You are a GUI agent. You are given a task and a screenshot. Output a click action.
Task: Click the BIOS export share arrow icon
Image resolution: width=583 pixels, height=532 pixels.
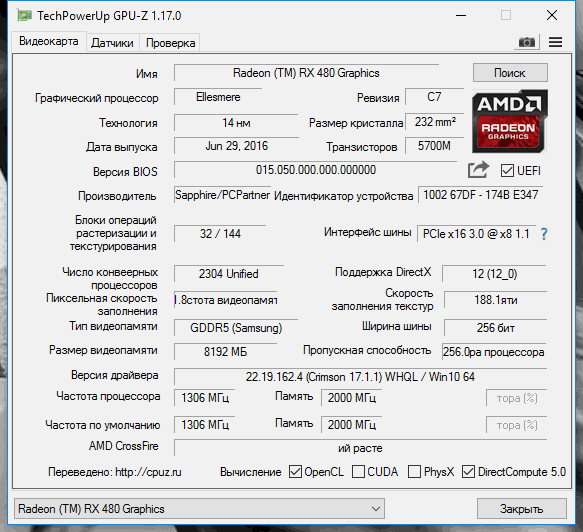(478, 170)
